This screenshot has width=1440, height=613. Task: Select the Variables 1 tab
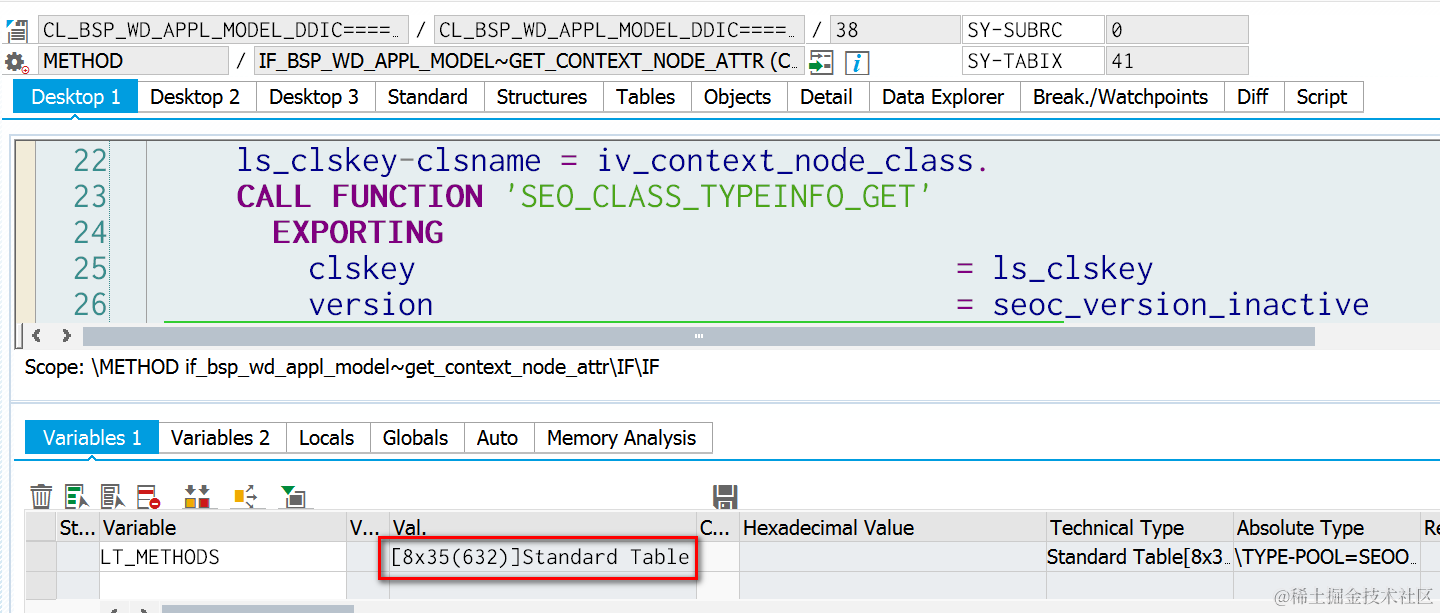[x=92, y=438]
